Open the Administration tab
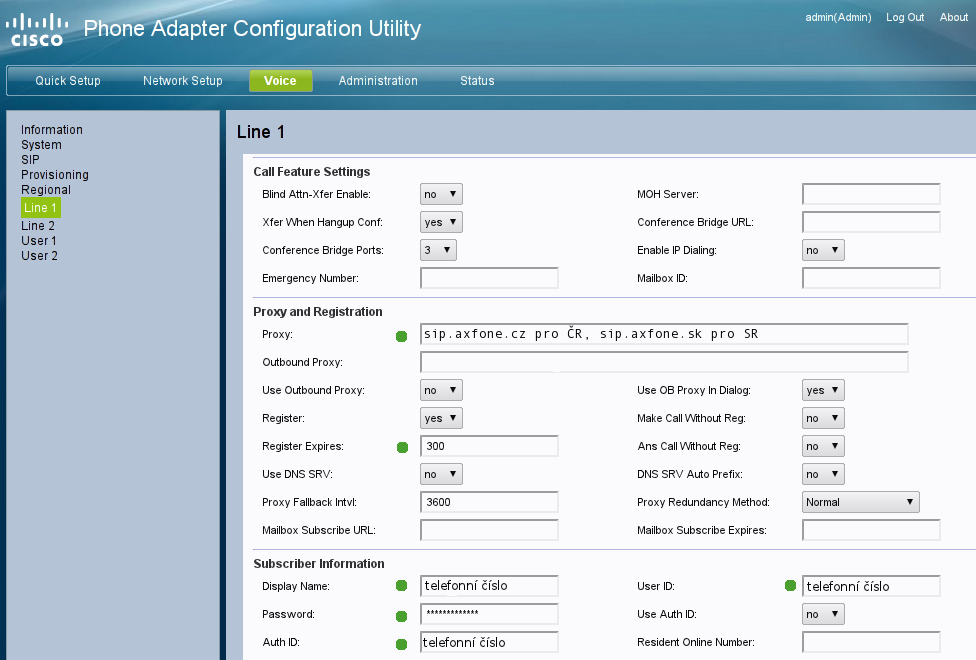Image resolution: width=976 pixels, height=660 pixels. 378,81
